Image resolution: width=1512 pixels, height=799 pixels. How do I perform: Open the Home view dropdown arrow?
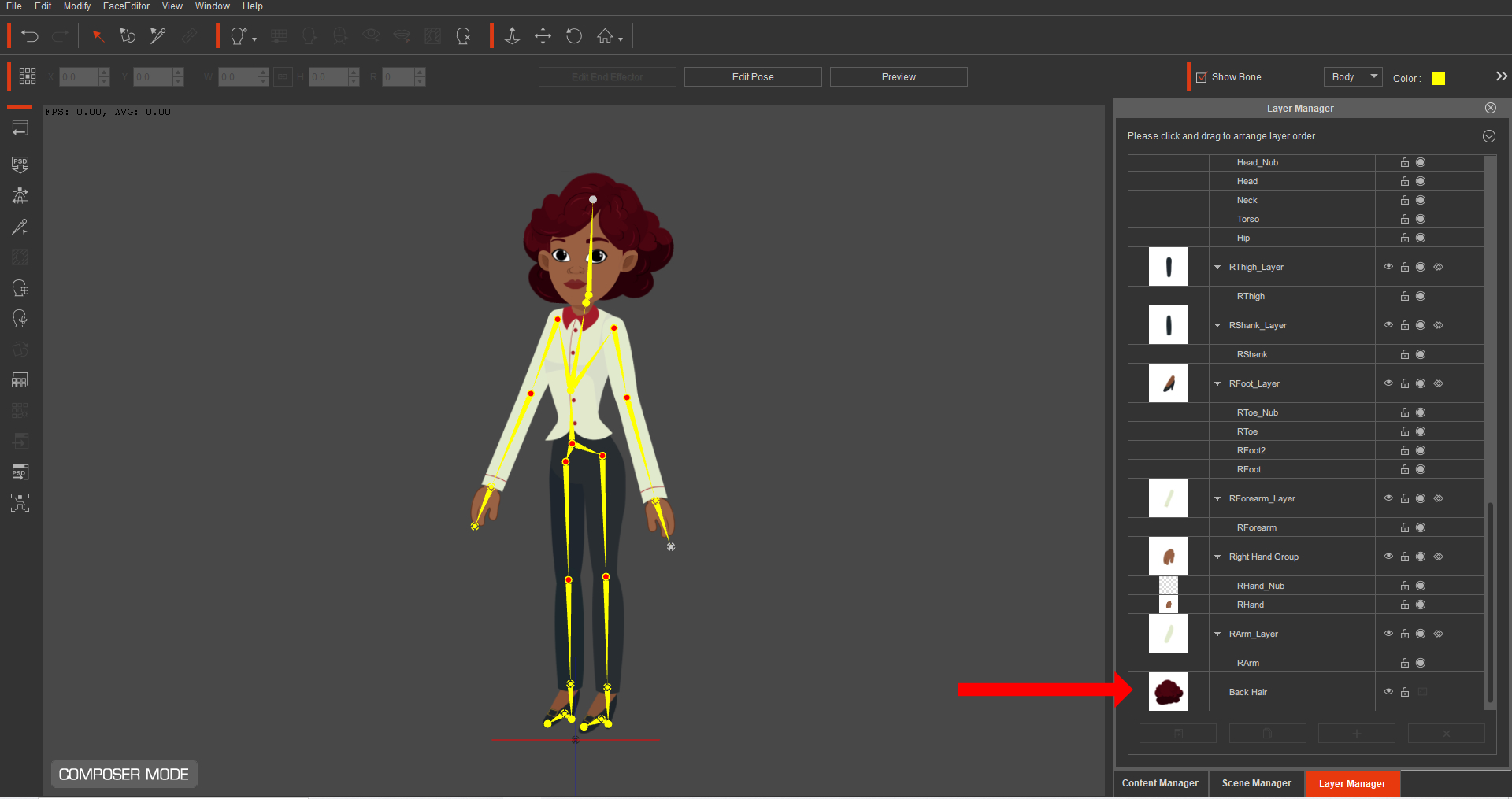point(621,39)
